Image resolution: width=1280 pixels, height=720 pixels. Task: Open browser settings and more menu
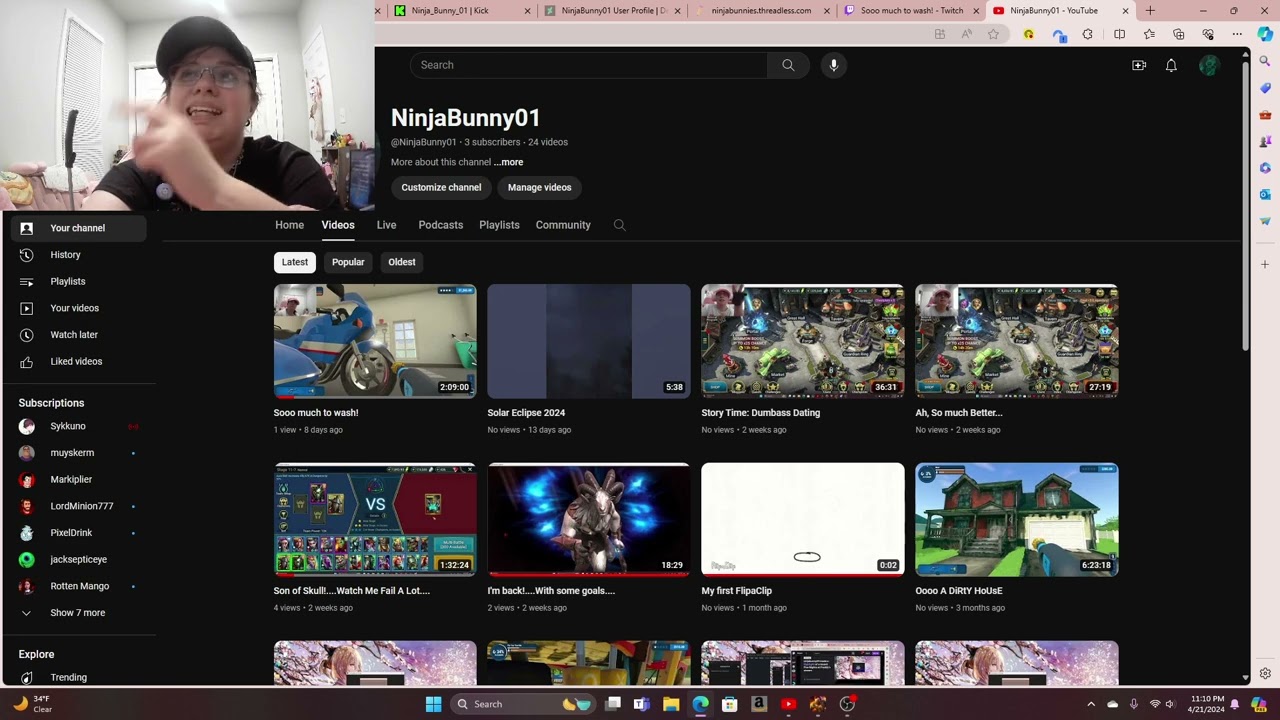[x=1237, y=34]
